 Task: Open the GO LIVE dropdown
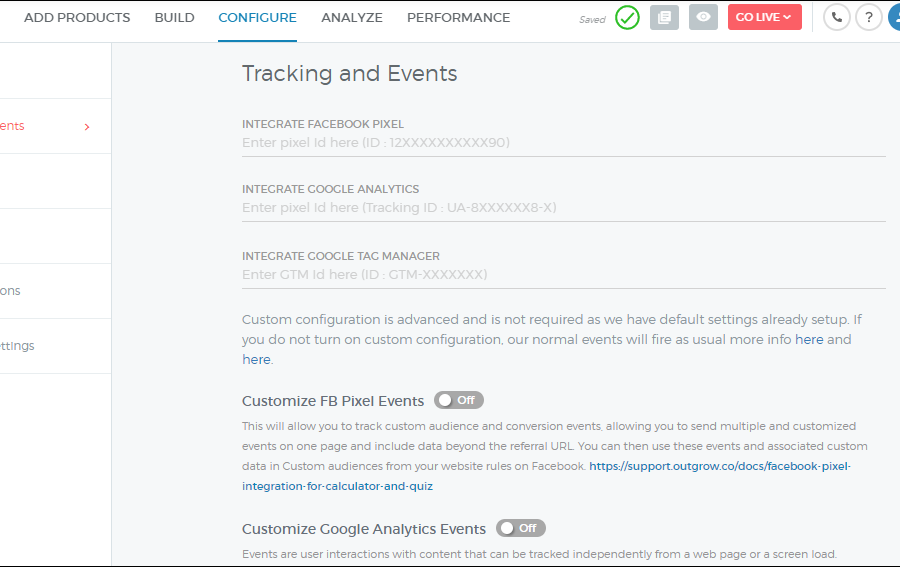764,18
